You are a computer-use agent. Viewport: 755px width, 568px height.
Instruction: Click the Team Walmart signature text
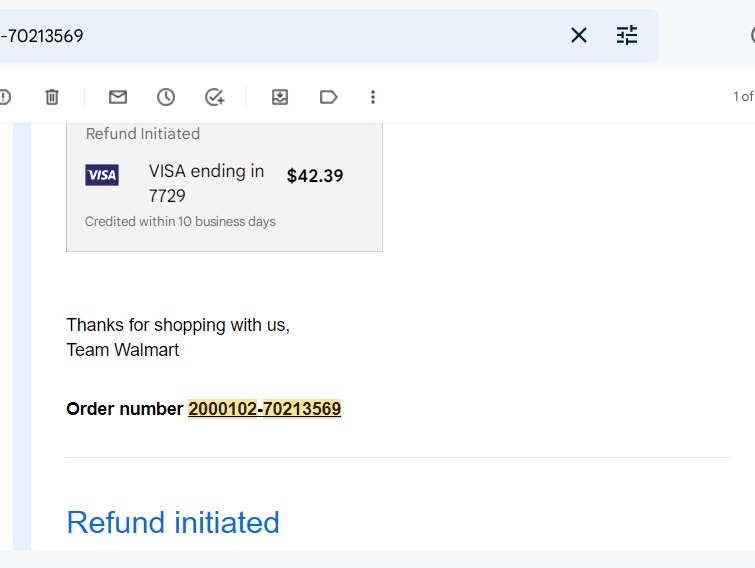(122, 350)
